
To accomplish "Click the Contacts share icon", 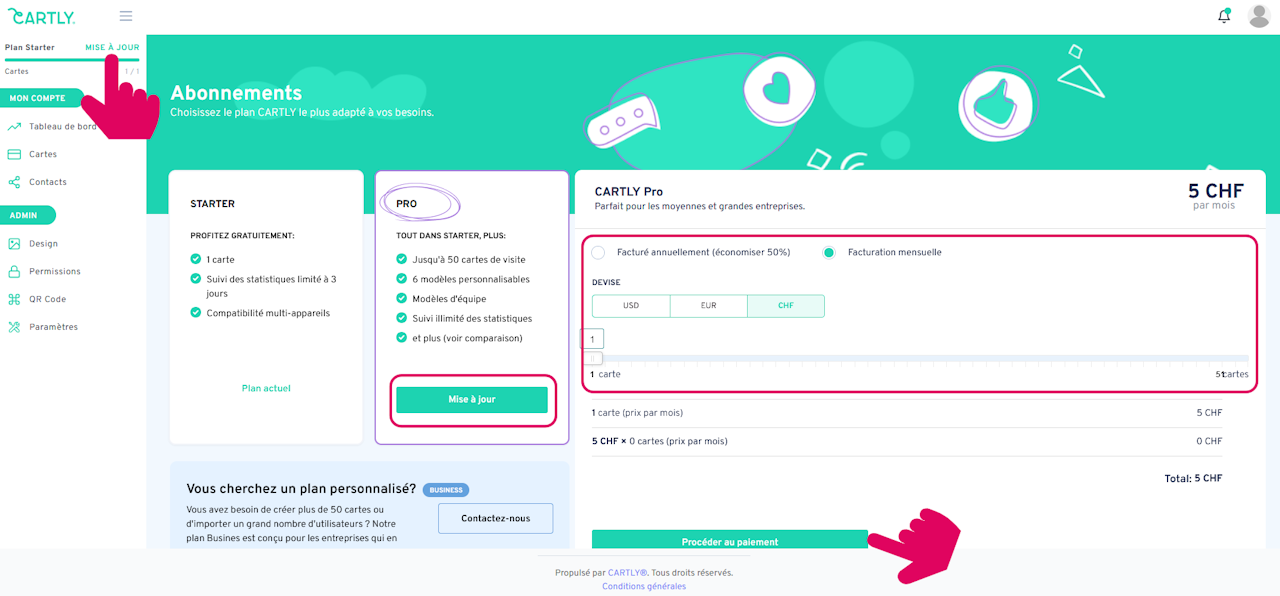I will pyautogui.click(x=14, y=182).
